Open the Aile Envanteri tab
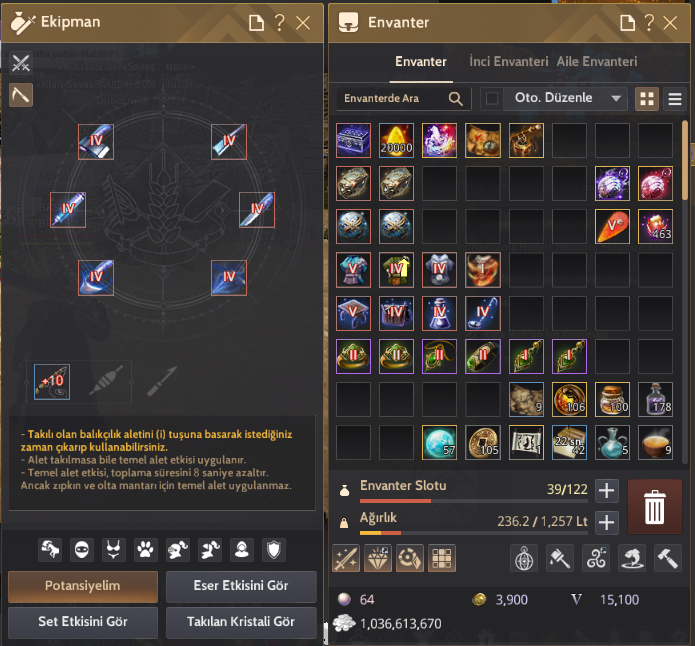The image size is (695, 646). coord(597,61)
